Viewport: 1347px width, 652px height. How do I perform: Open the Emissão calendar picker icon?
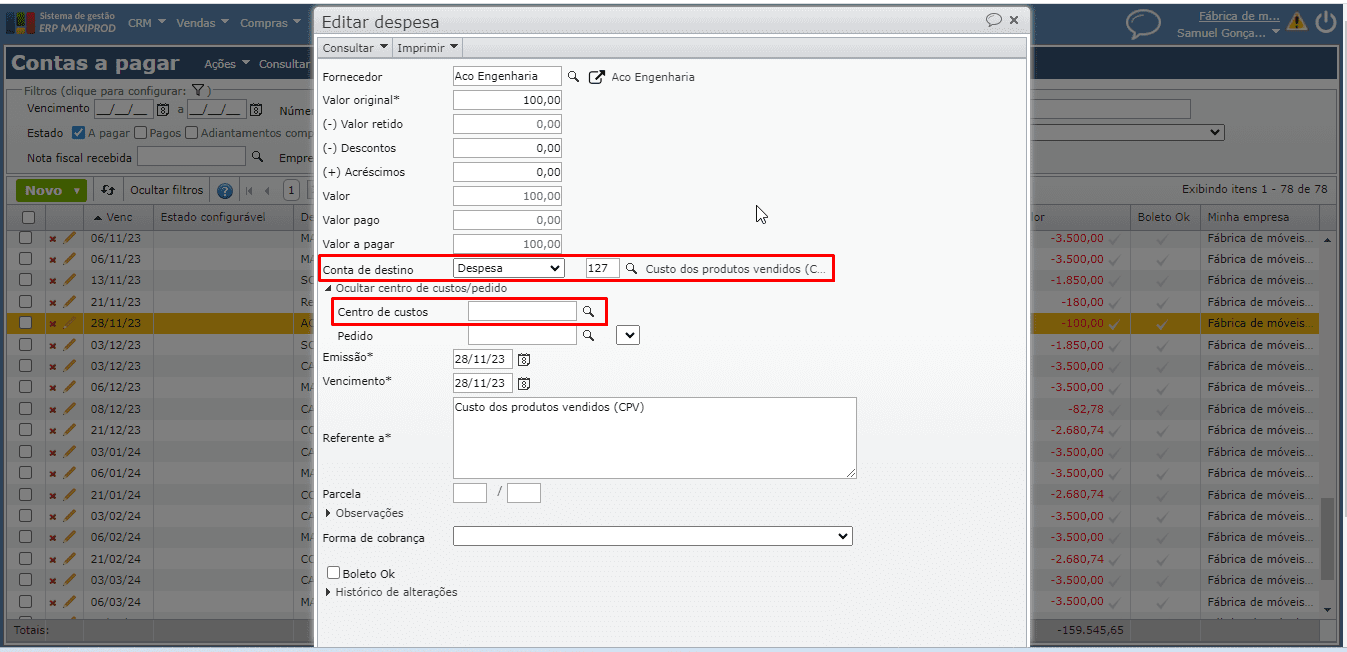coord(524,359)
